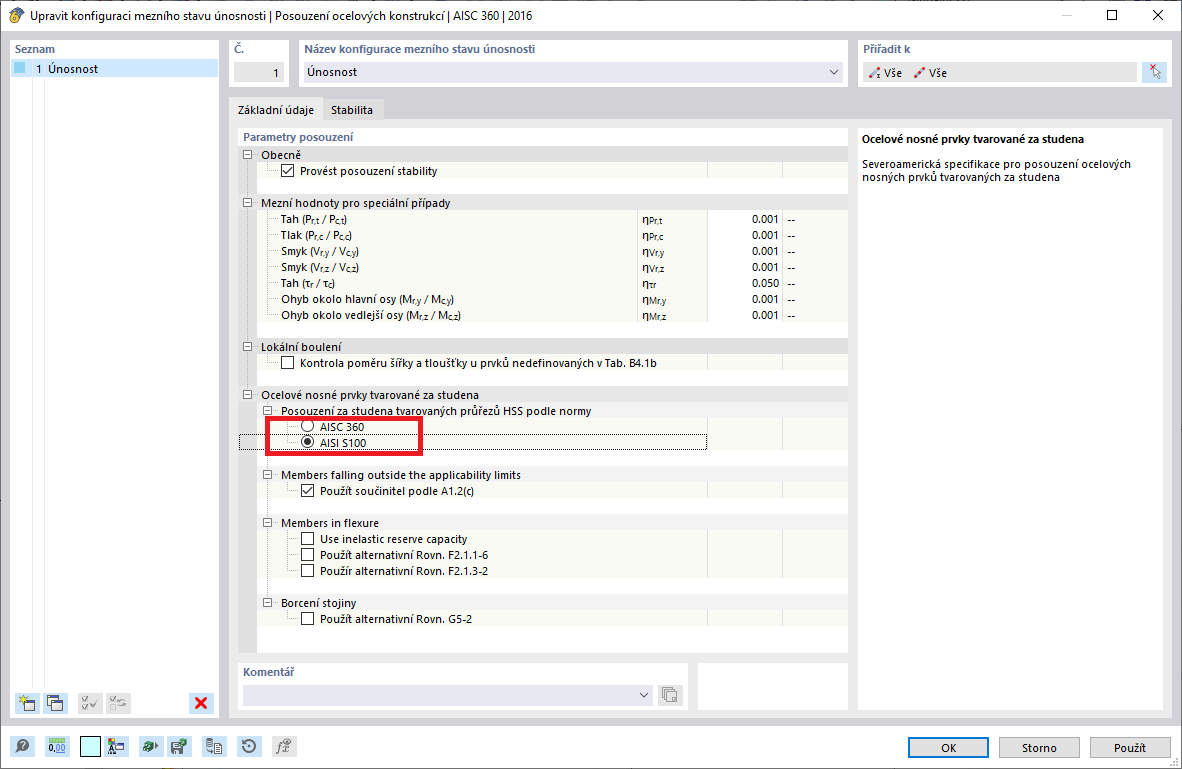Open the help tool in the bottom toolbar
The width and height of the screenshot is (1182, 769).
pyautogui.click(x=21, y=746)
